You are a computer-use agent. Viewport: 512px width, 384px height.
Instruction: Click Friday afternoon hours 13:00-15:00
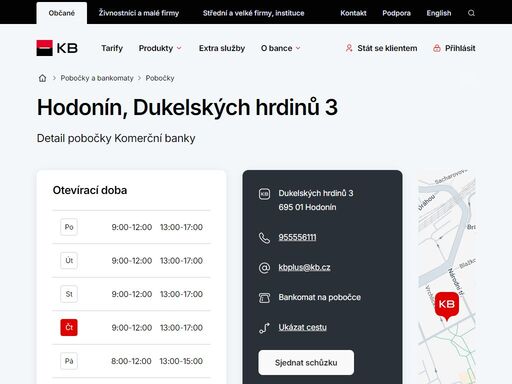tap(181, 361)
